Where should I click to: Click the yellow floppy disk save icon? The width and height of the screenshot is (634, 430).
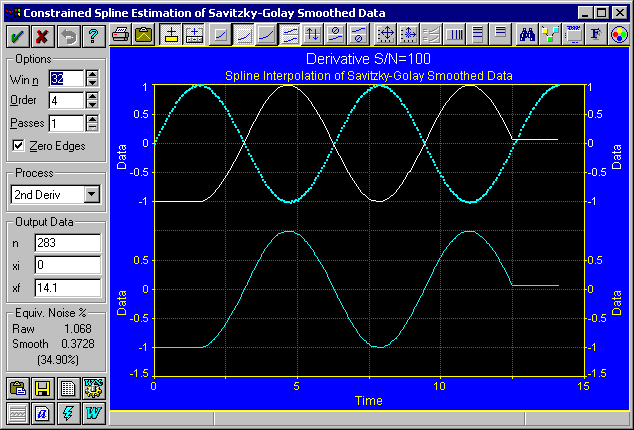[42, 389]
